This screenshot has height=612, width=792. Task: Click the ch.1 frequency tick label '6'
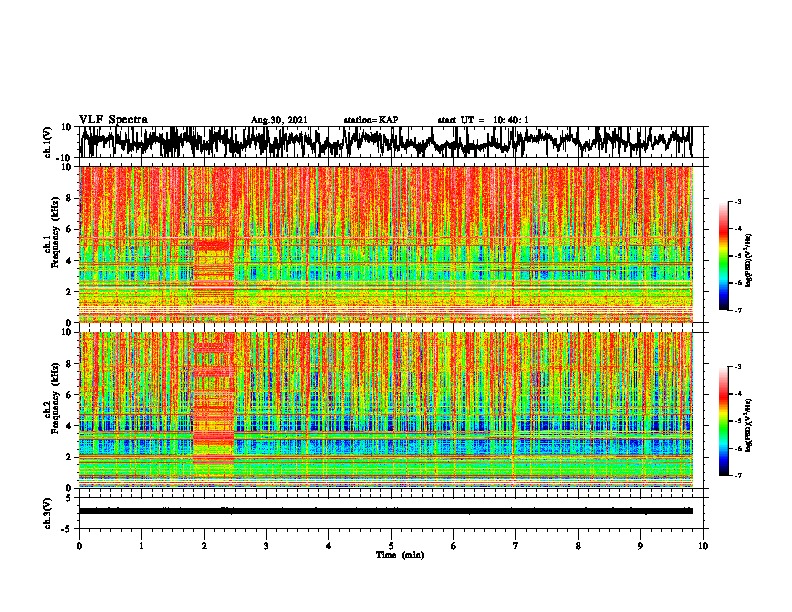tap(69, 230)
